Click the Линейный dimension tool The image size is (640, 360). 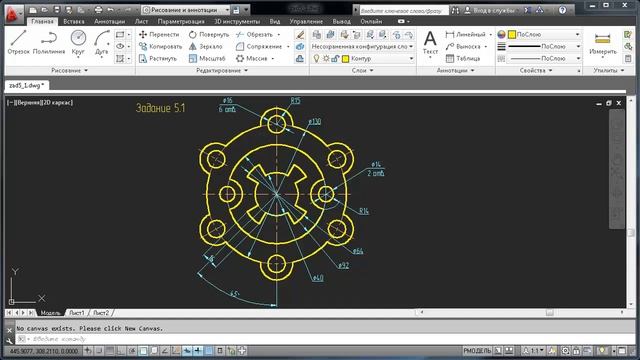[465, 35]
